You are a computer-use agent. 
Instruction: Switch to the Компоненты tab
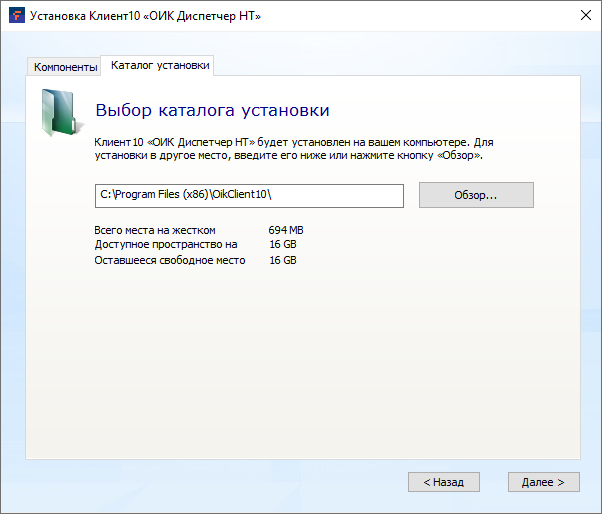[x=66, y=67]
